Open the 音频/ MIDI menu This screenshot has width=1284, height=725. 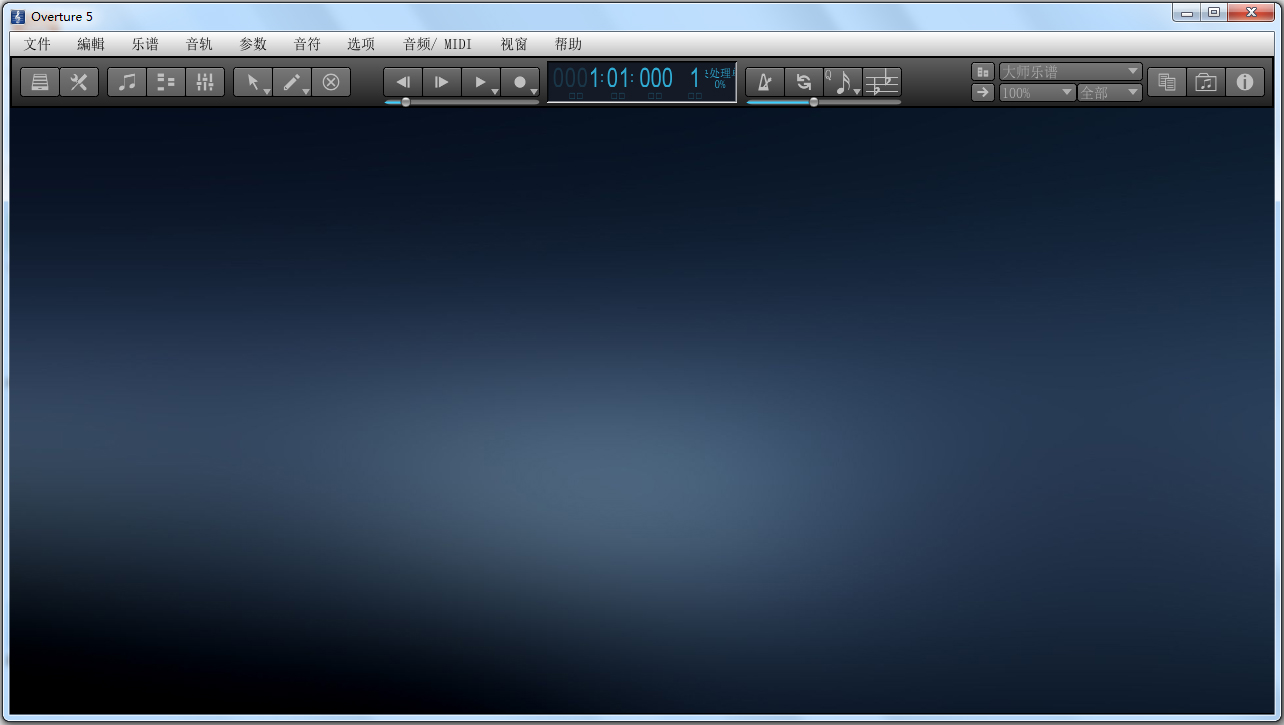(x=437, y=44)
